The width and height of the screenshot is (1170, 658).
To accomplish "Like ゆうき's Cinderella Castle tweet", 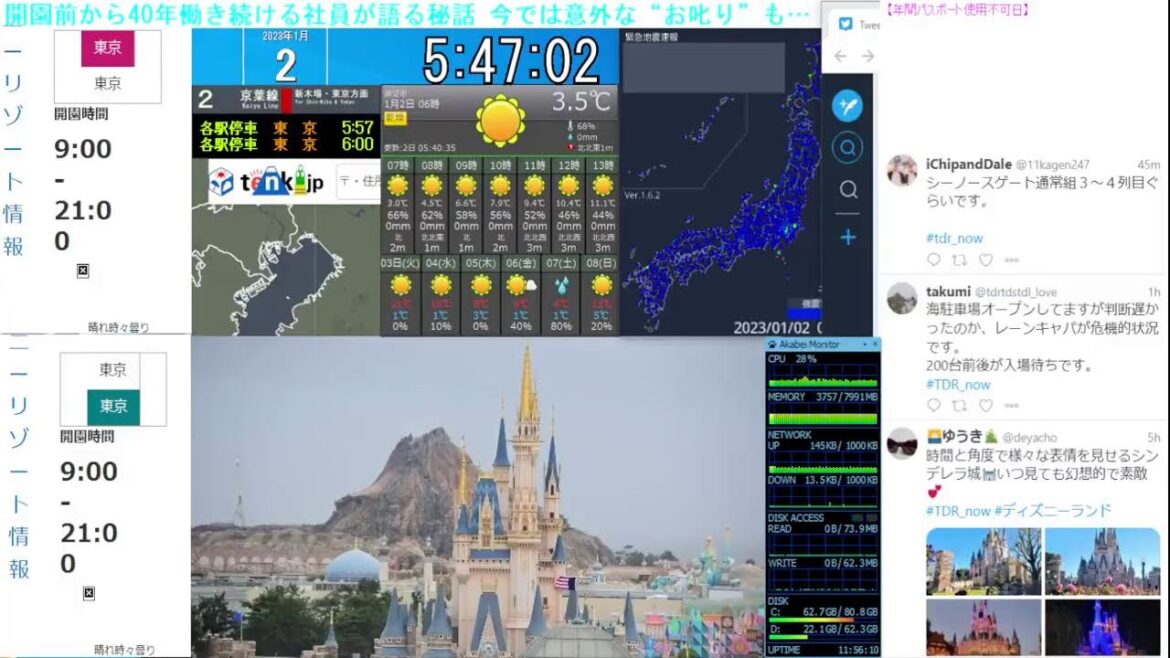I will 985,655.
